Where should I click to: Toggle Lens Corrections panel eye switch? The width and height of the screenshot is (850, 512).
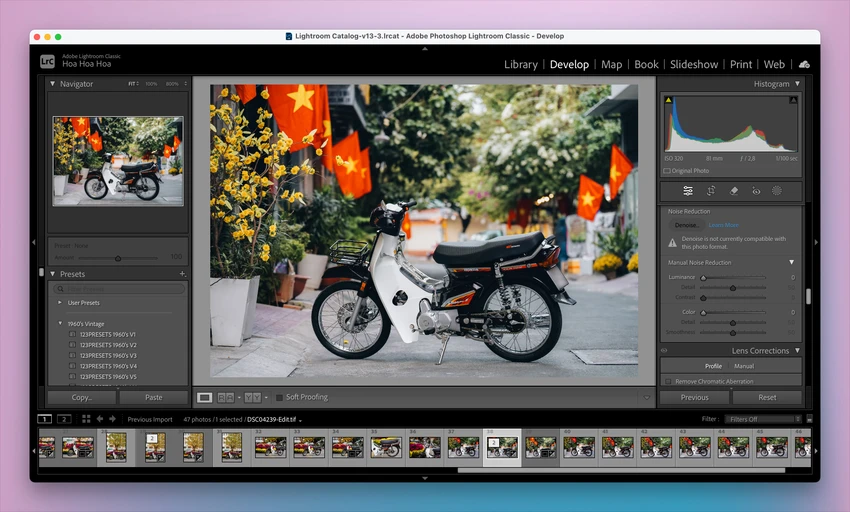pyautogui.click(x=664, y=350)
